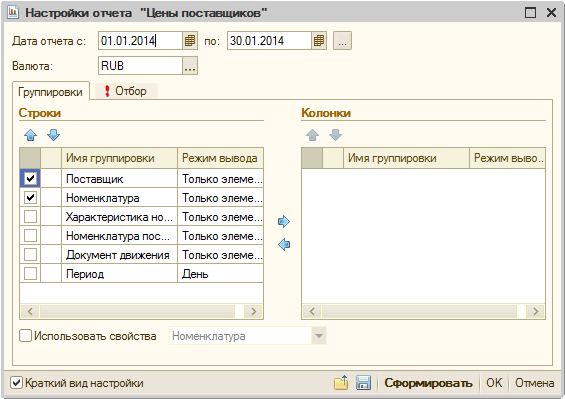Open calendar for report end date

pyautogui.click(x=319, y=41)
